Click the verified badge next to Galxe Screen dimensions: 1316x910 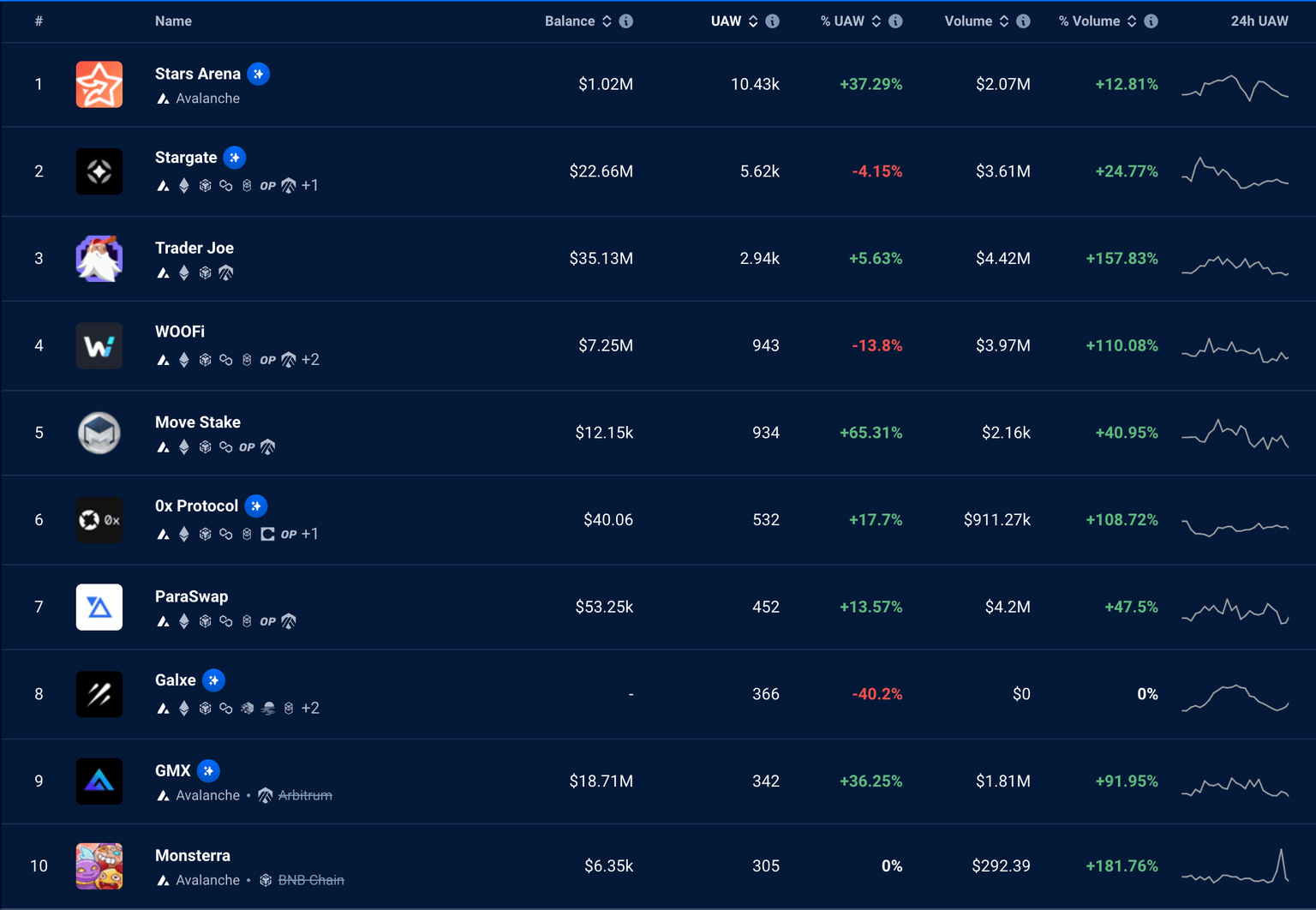click(x=213, y=680)
